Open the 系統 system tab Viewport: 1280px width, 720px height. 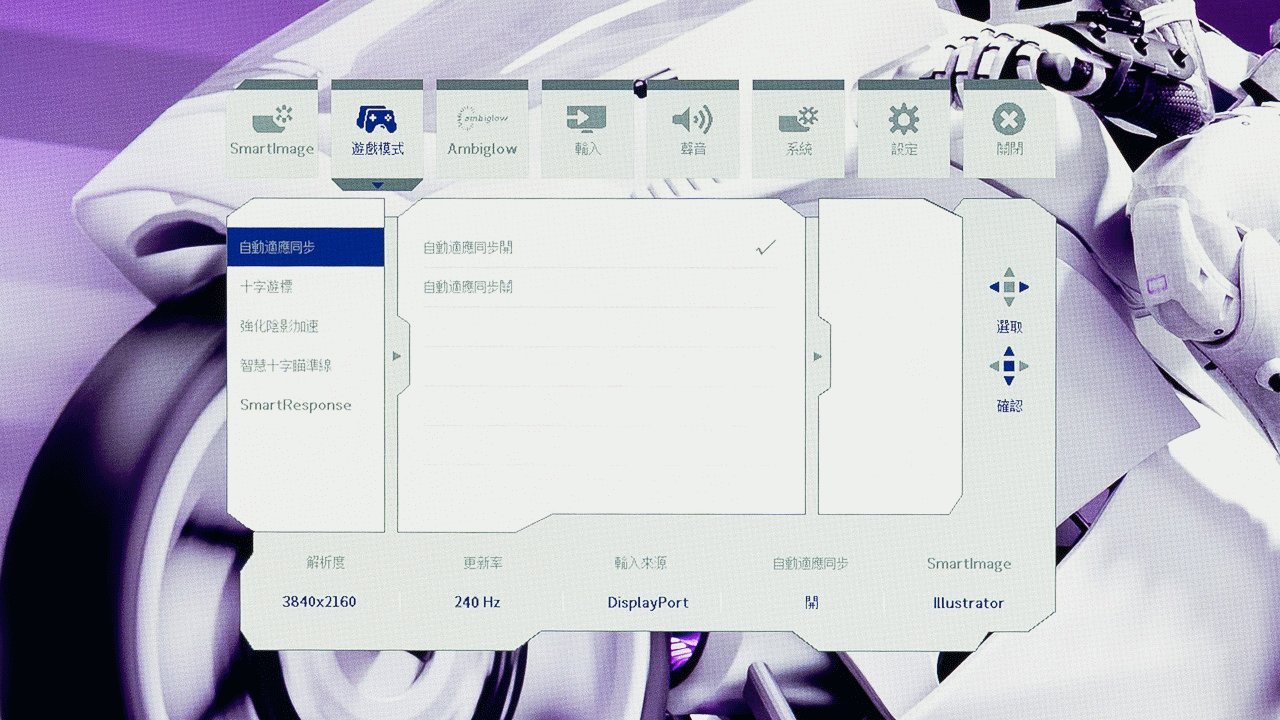(x=798, y=128)
